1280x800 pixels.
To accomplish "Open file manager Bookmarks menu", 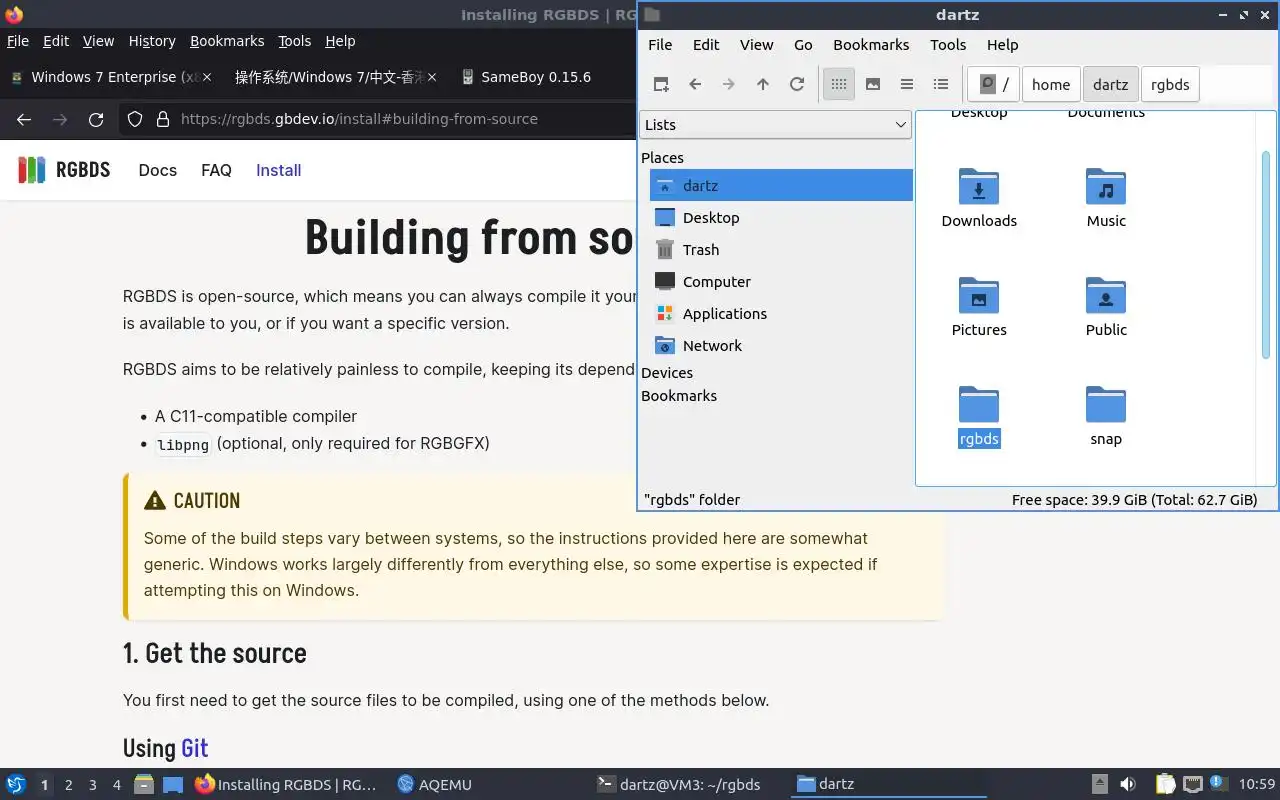I will point(871,44).
